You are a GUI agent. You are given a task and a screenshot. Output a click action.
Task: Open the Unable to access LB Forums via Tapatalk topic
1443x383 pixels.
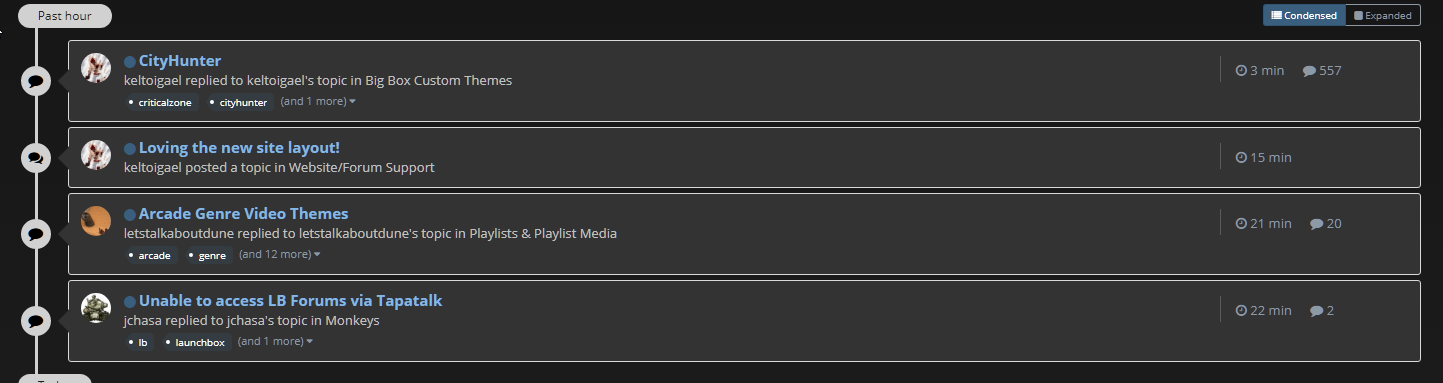coord(290,300)
